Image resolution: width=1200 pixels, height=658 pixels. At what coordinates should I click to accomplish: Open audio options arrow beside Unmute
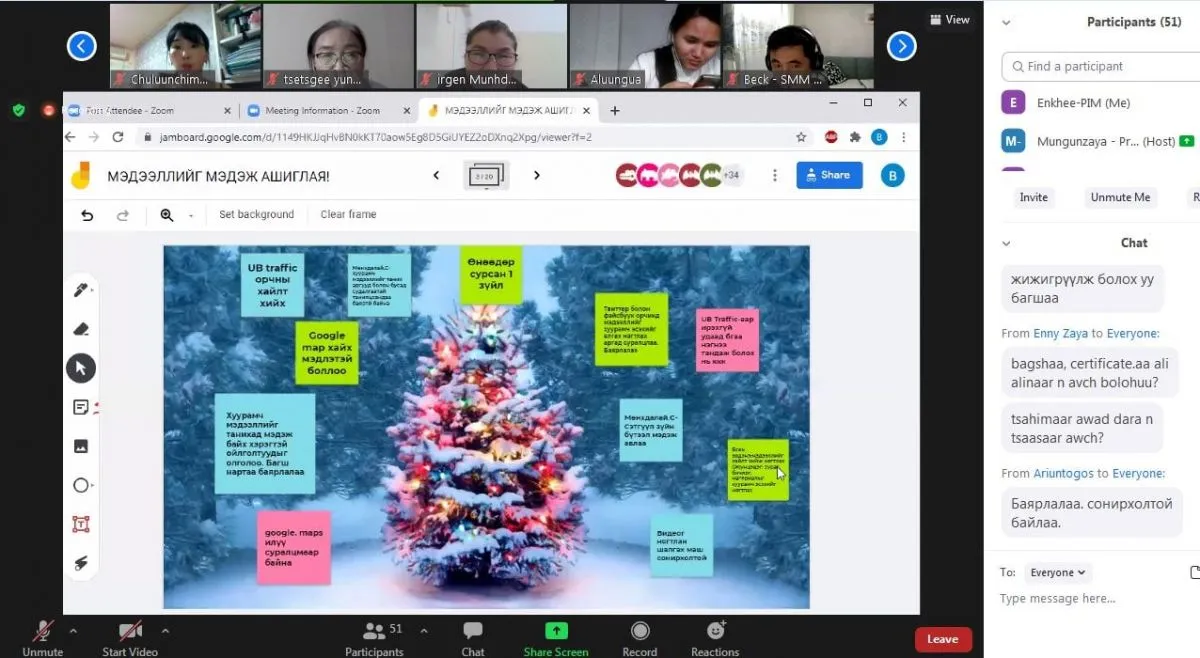pyautogui.click(x=73, y=631)
